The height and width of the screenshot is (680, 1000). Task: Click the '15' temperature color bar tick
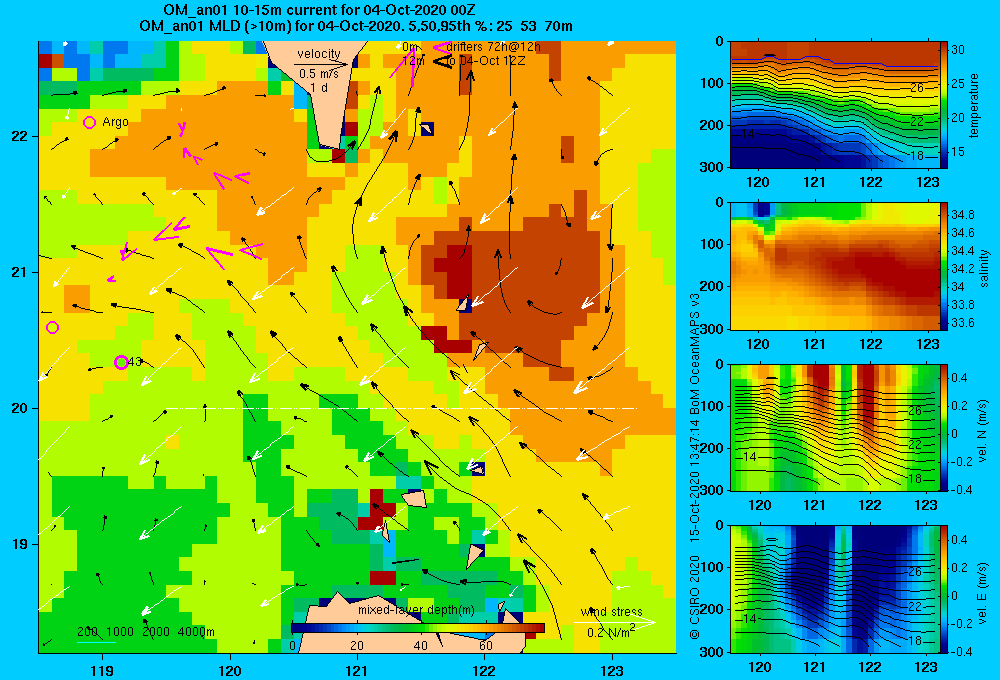tap(958, 152)
